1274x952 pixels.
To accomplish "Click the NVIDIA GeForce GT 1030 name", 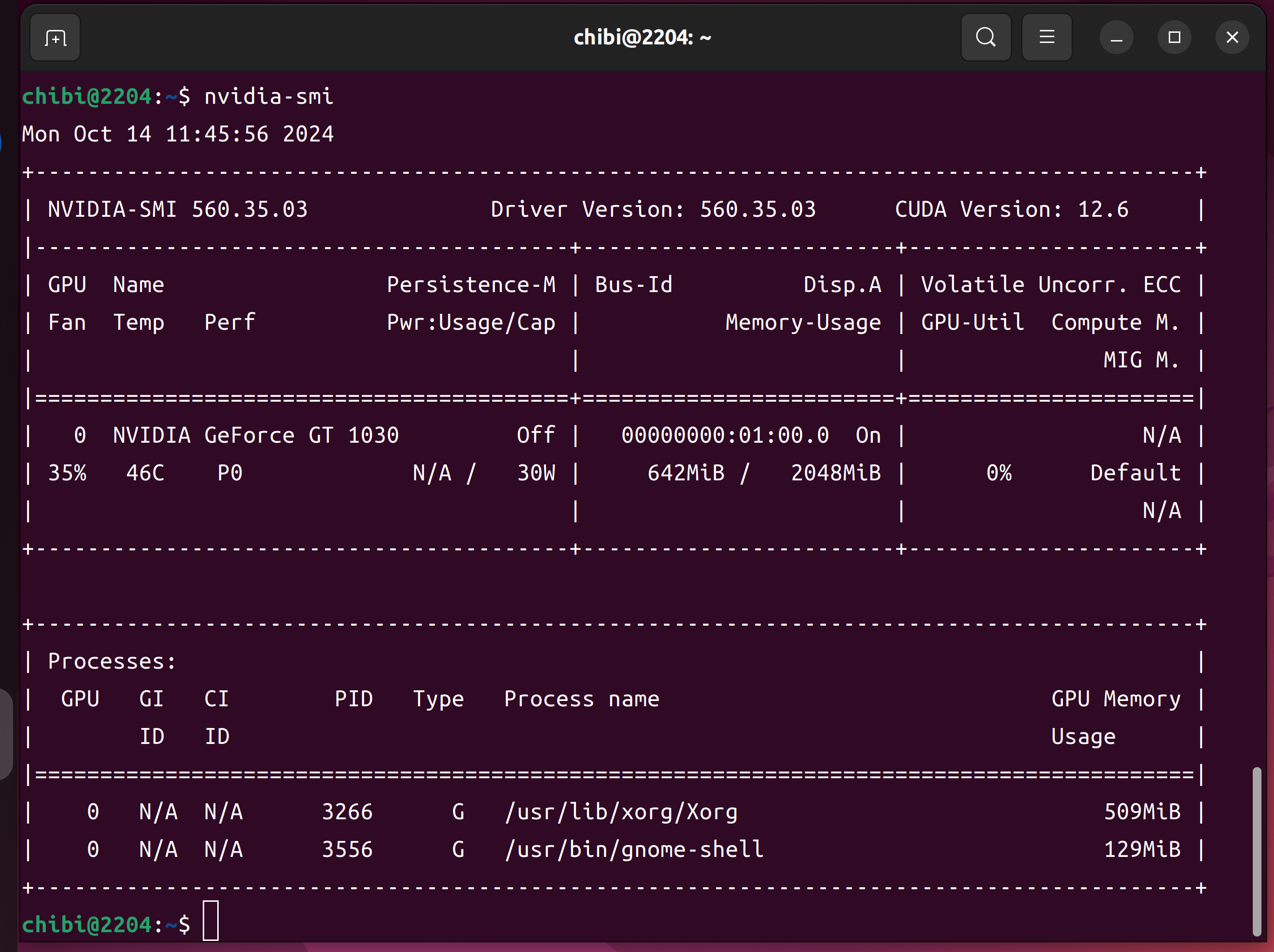I will pos(256,435).
